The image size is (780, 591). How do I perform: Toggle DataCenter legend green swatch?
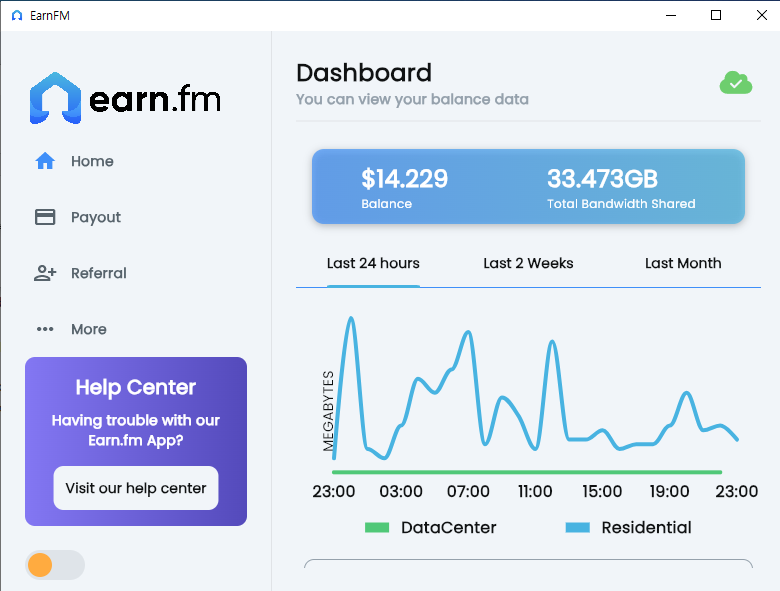pyautogui.click(x=377, y=527)
